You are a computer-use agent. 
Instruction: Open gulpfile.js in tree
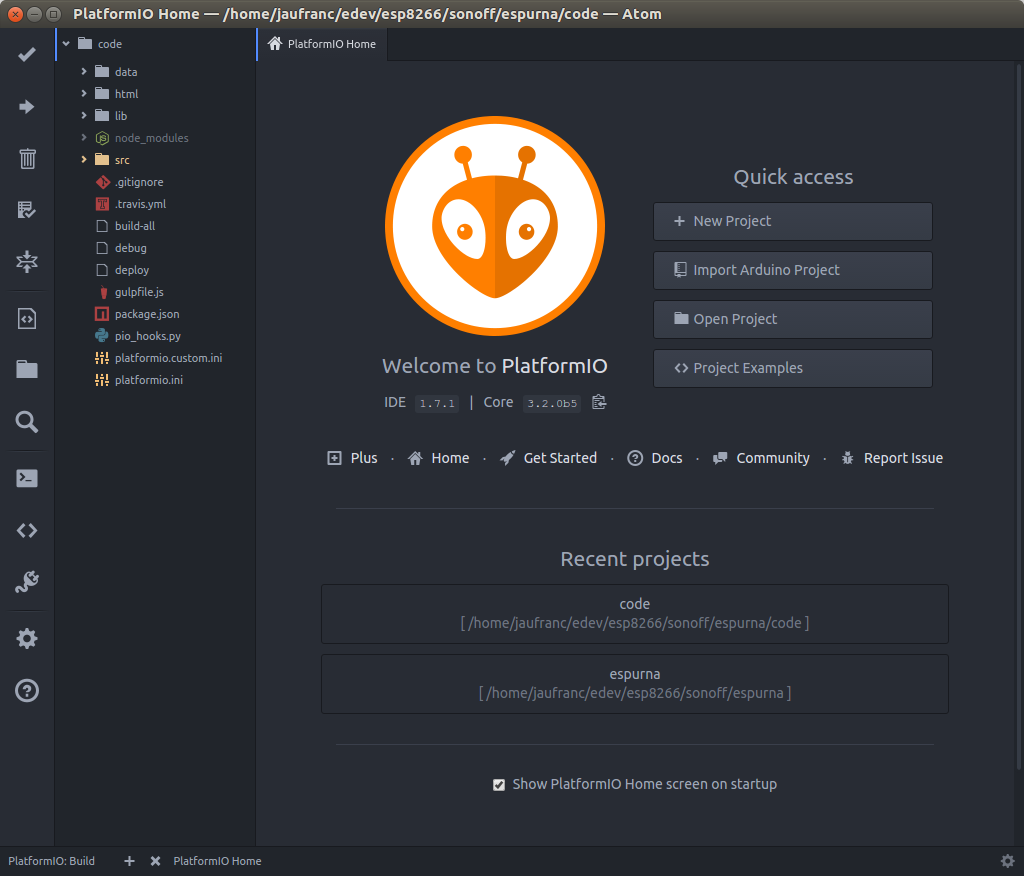point(139,292)
